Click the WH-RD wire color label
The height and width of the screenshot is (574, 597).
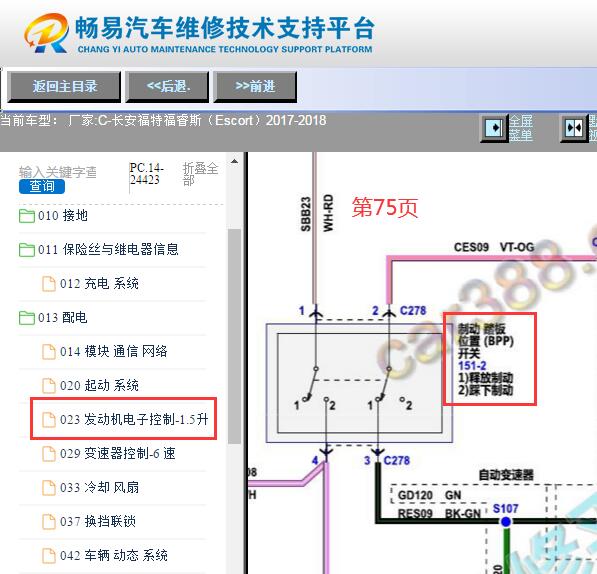click(x=328, y=213)
